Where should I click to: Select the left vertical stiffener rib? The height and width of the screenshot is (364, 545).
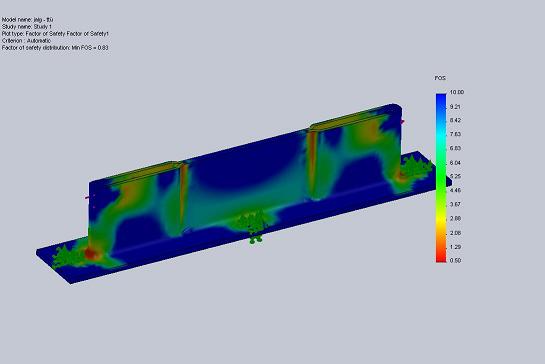183,199
